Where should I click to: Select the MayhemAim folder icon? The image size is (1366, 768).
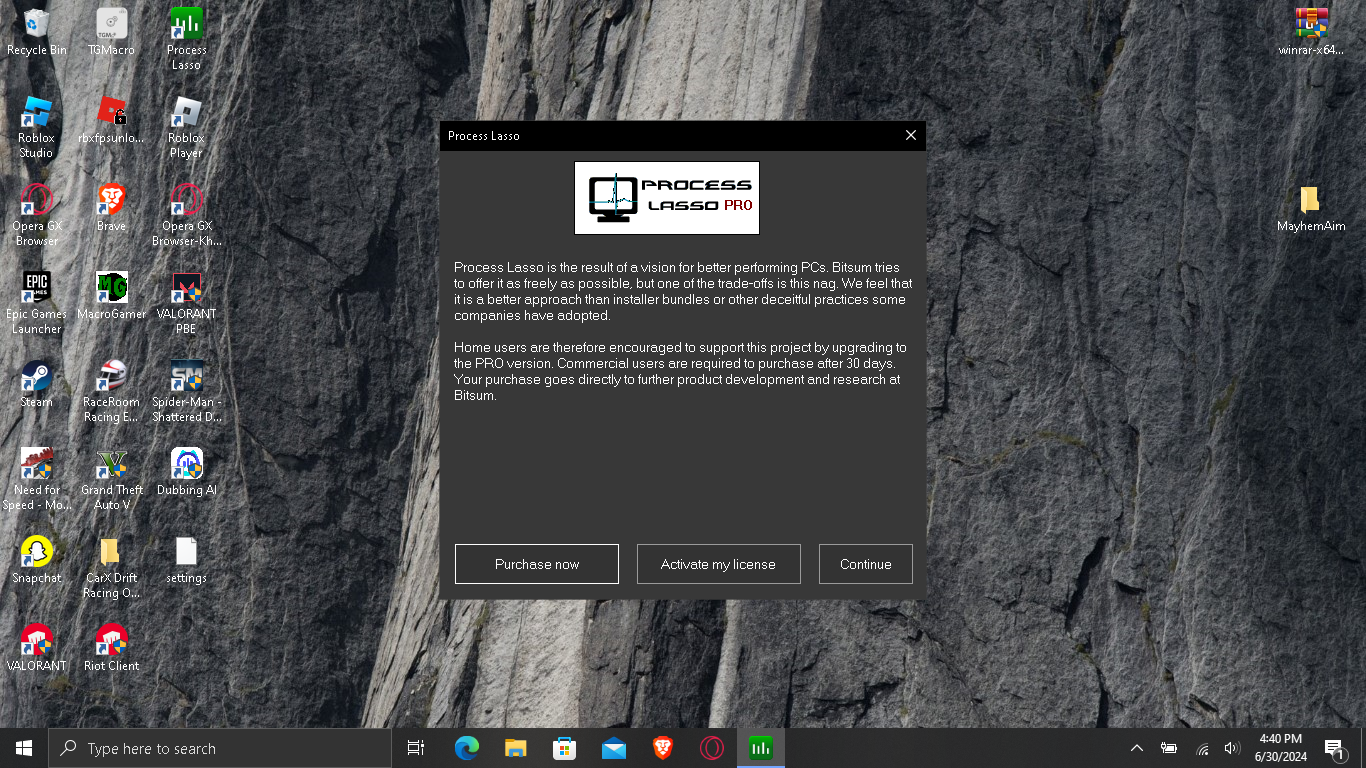pos(1311,208)
